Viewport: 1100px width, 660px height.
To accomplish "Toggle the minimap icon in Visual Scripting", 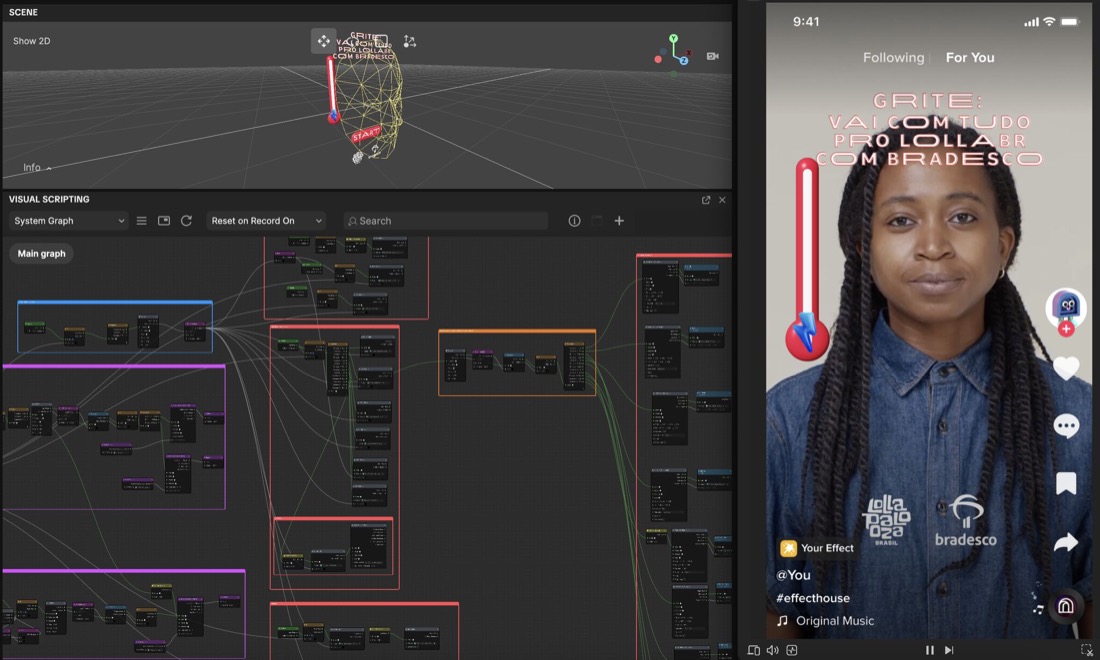I will pos(164,221).
